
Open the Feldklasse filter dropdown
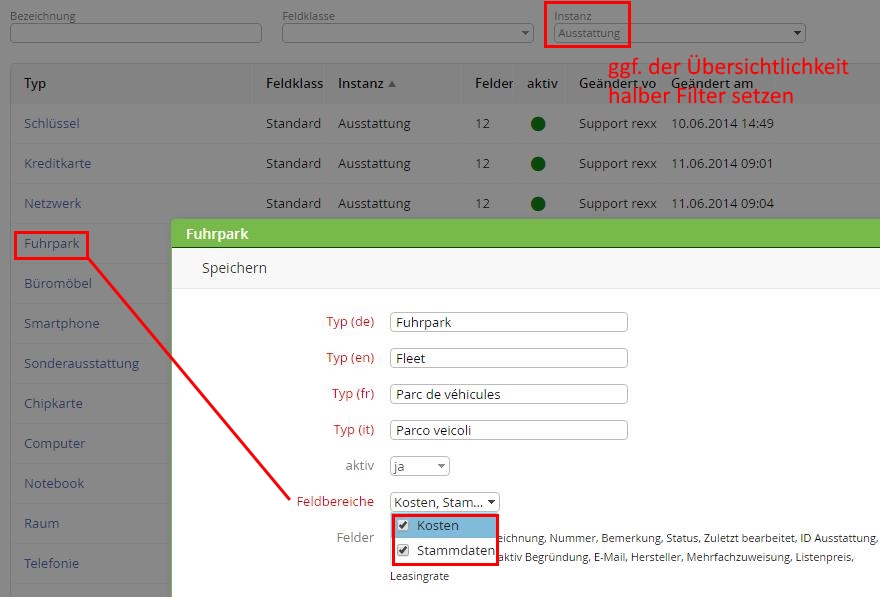tap(407, 33)
